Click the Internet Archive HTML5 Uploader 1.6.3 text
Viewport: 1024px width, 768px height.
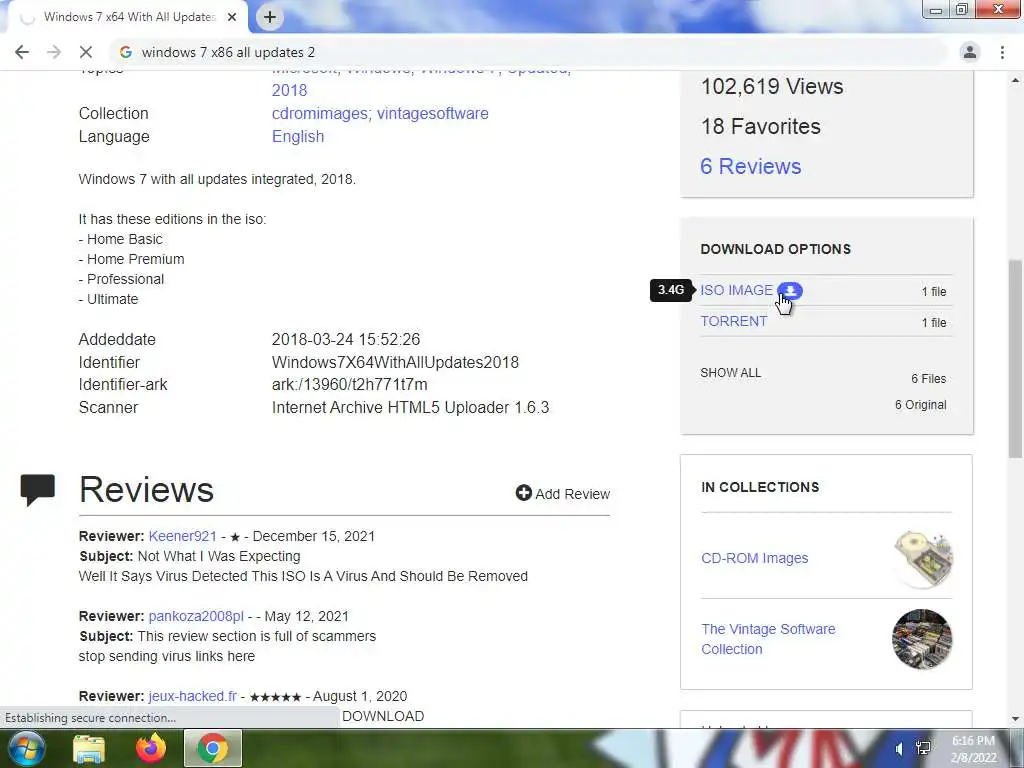point(410,408)
